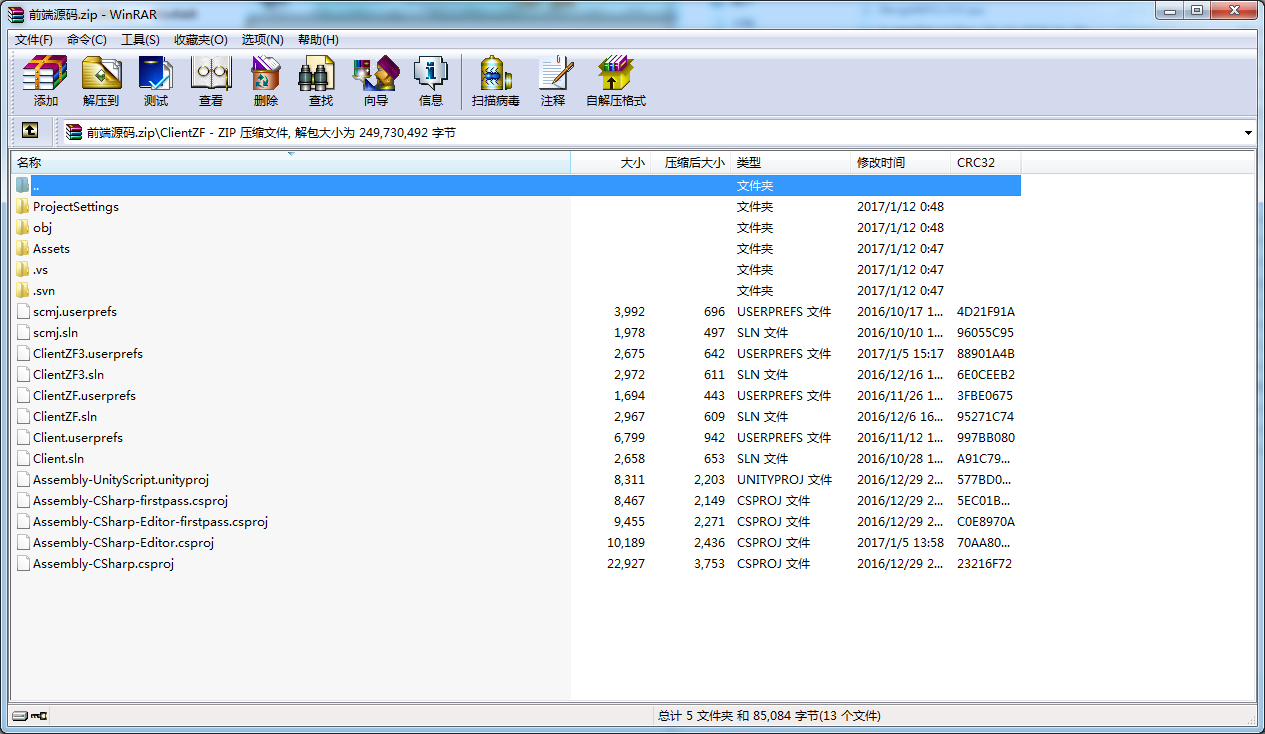Select file scmj.sln
The width and height of the screenshot is (1265, 734).
click(x=55, y=332)
